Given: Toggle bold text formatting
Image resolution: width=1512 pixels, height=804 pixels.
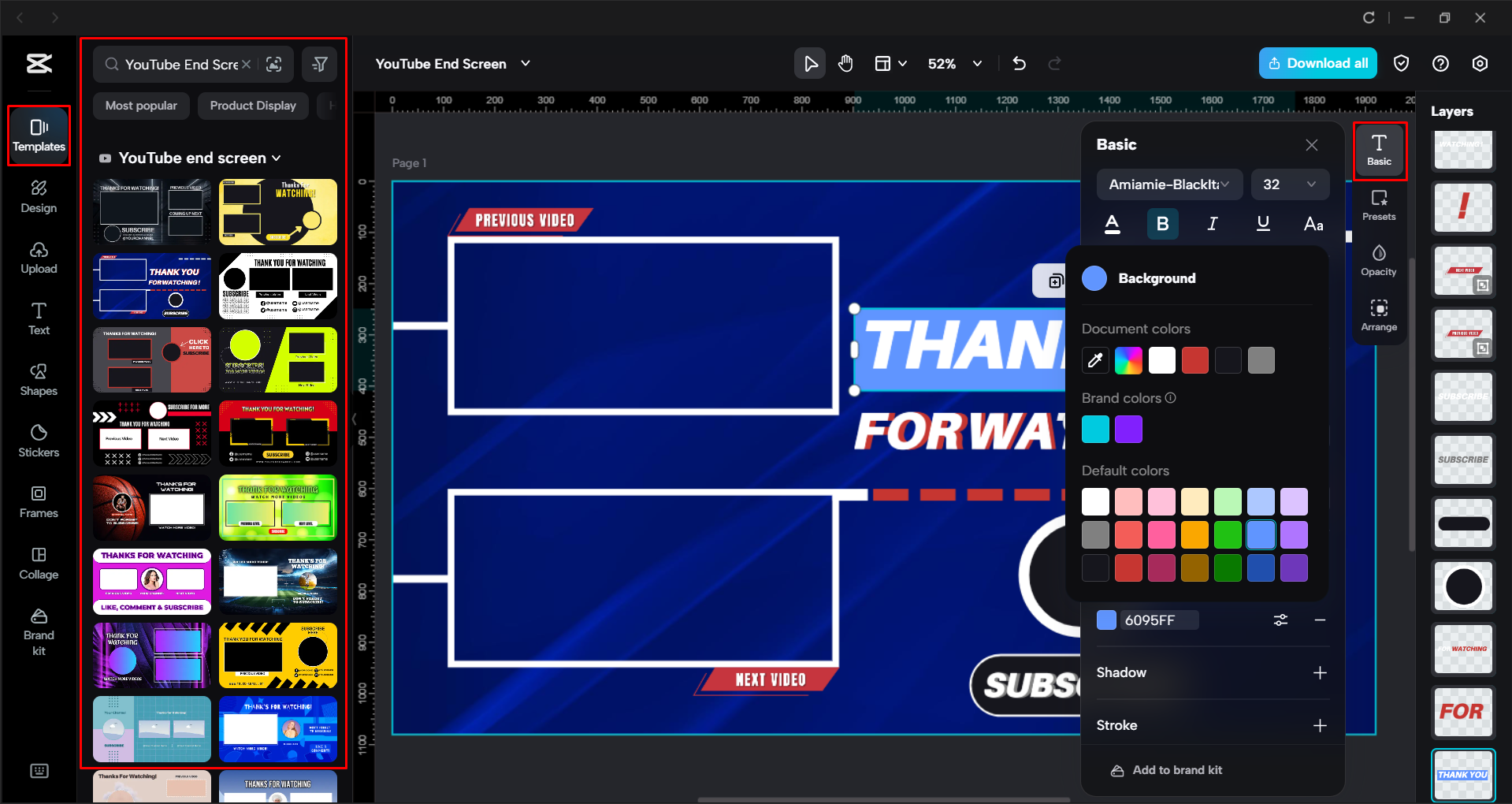Looking at the screenshot, I should pyautogui.click(x=1162, y=224).
